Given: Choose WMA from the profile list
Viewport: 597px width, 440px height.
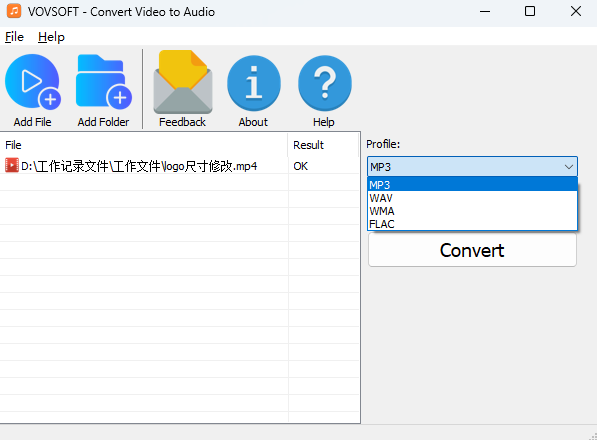Looking at the screenshot, I should click(472, 211).
